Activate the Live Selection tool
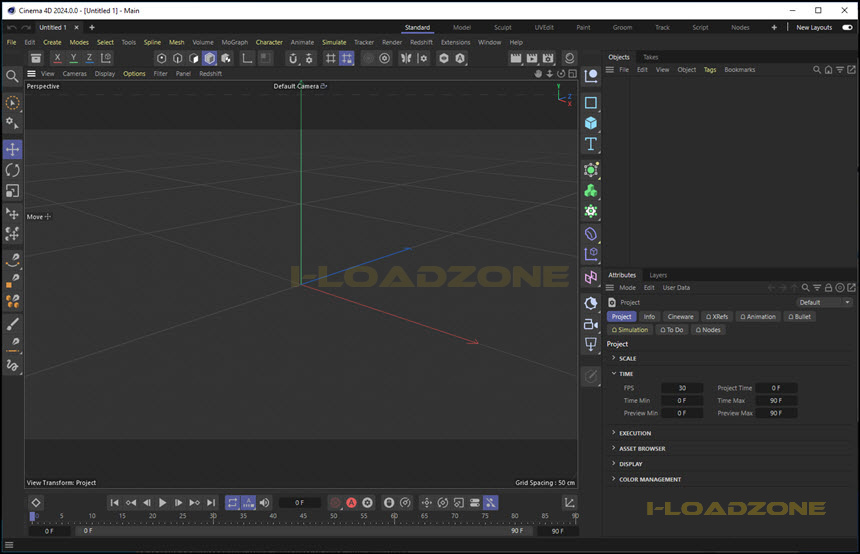This screenshot has height=554, width=860. pyautogui.click(x=12, y=103)
